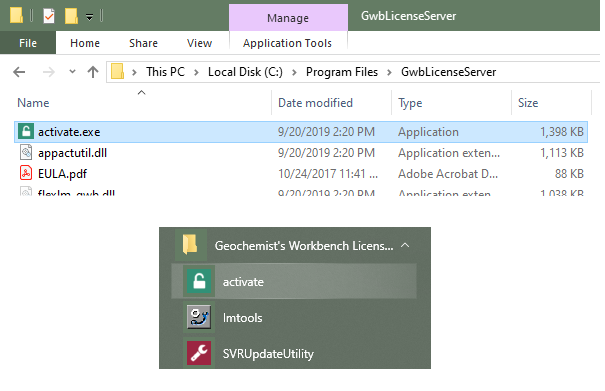Click the 1,113 KB size value
The image size is (605, 391).
[562, 153]
